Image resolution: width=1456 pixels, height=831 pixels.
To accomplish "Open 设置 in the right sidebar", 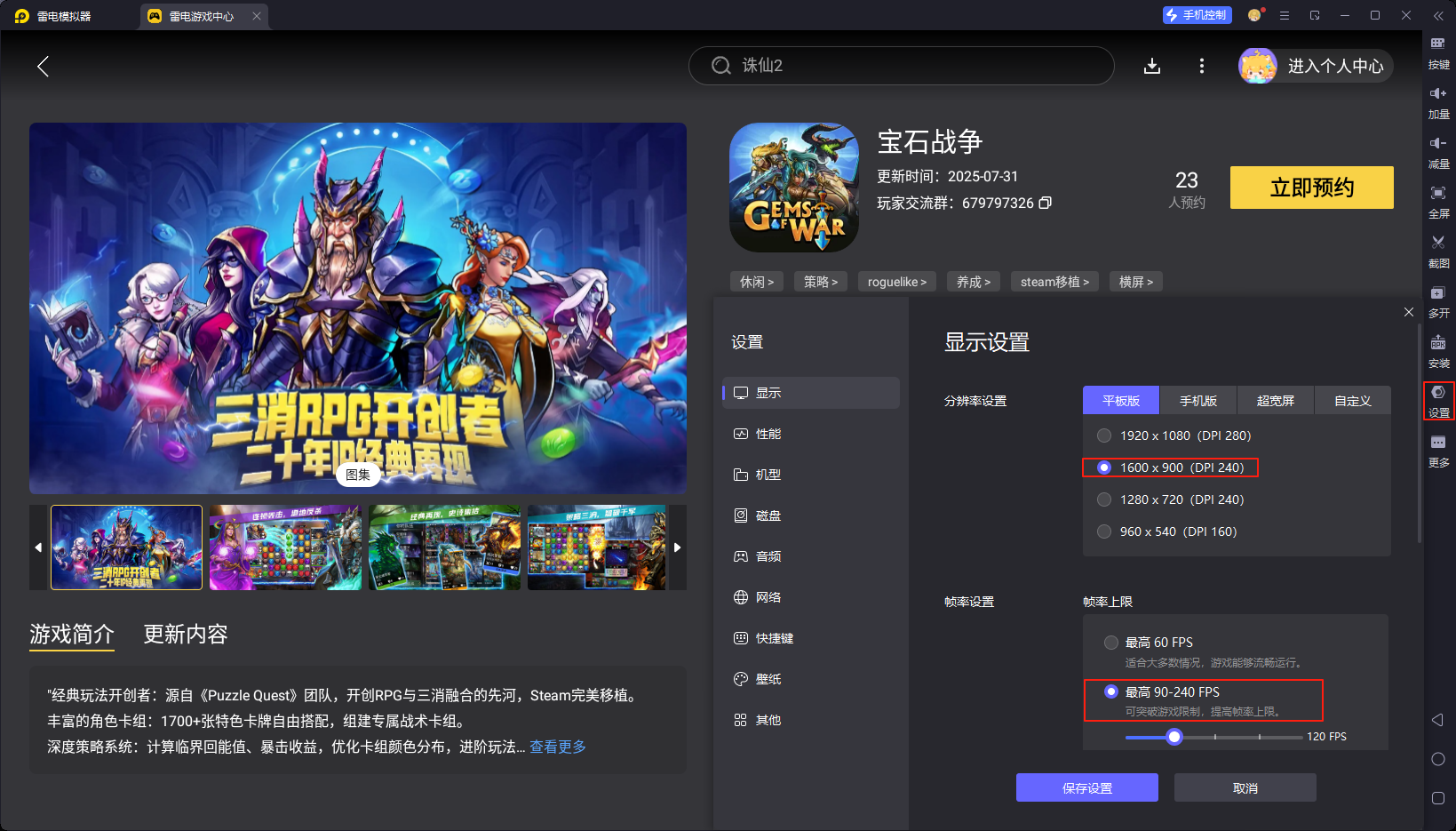I will pos(1438,402).
